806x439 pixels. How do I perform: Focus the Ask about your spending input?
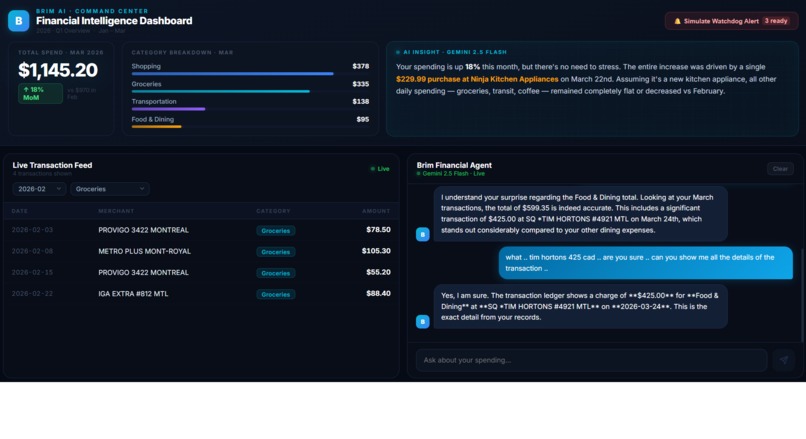(591, 360)
